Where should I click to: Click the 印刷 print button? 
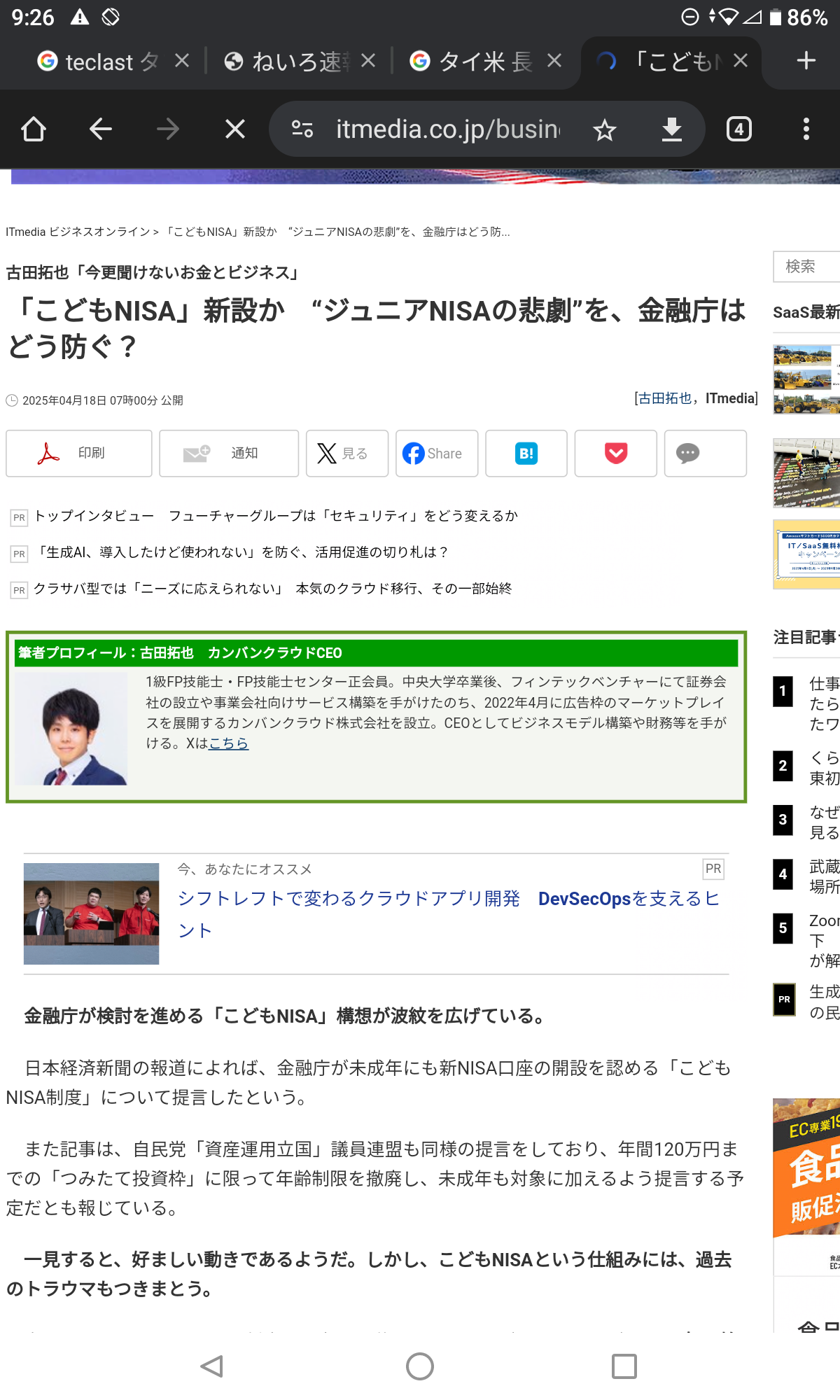(x=79, y=454)
